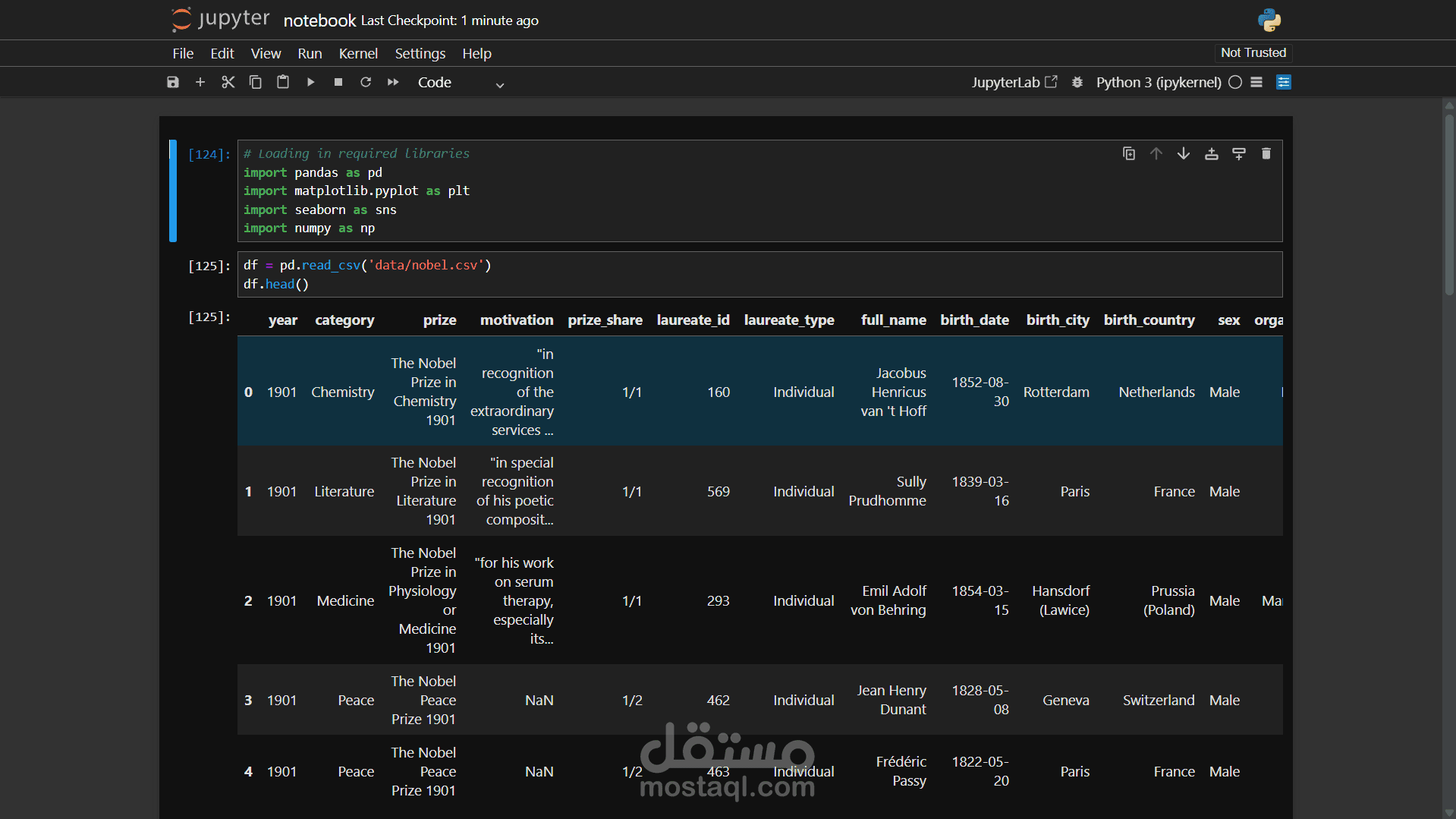This screenshot has height=819, width=1456.
Task: Paste cell using the clipboard icon
Action: pyautogui.click(x=283, y=82)
